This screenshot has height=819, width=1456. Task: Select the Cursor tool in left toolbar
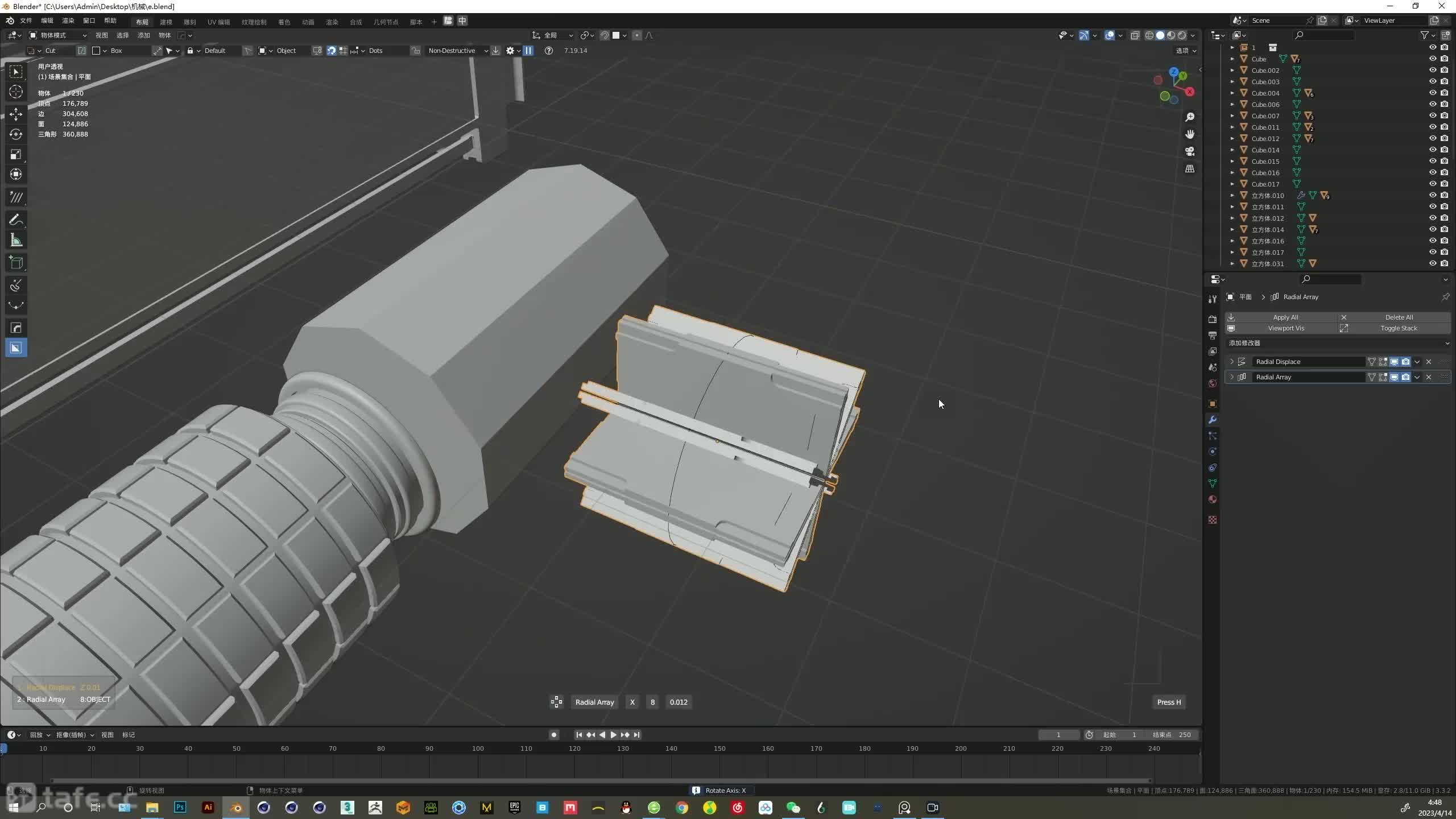click(16, 92)
